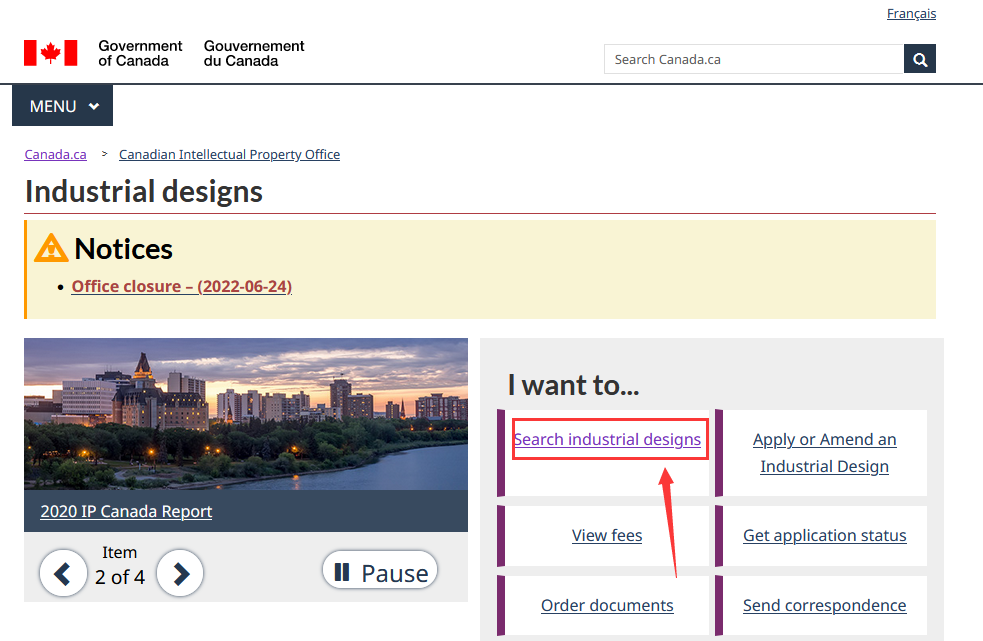Screen dimensions: 983x641
Task: Open the Office closure notice link
Action: (x=181, y=287)
